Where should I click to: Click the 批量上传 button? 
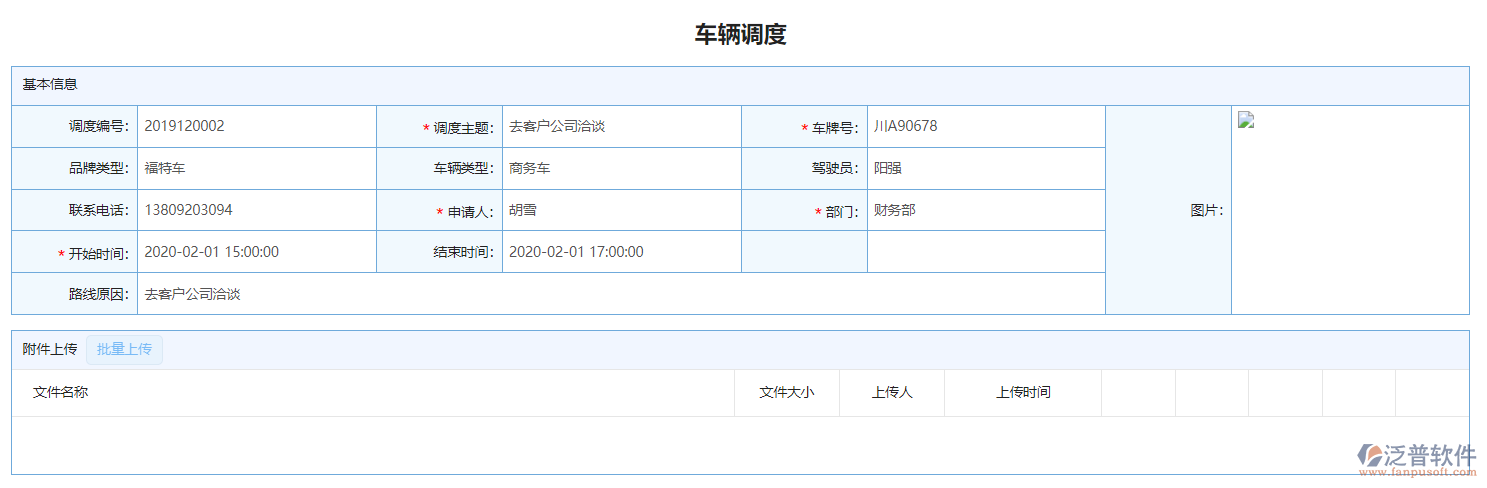coord(124,349)
